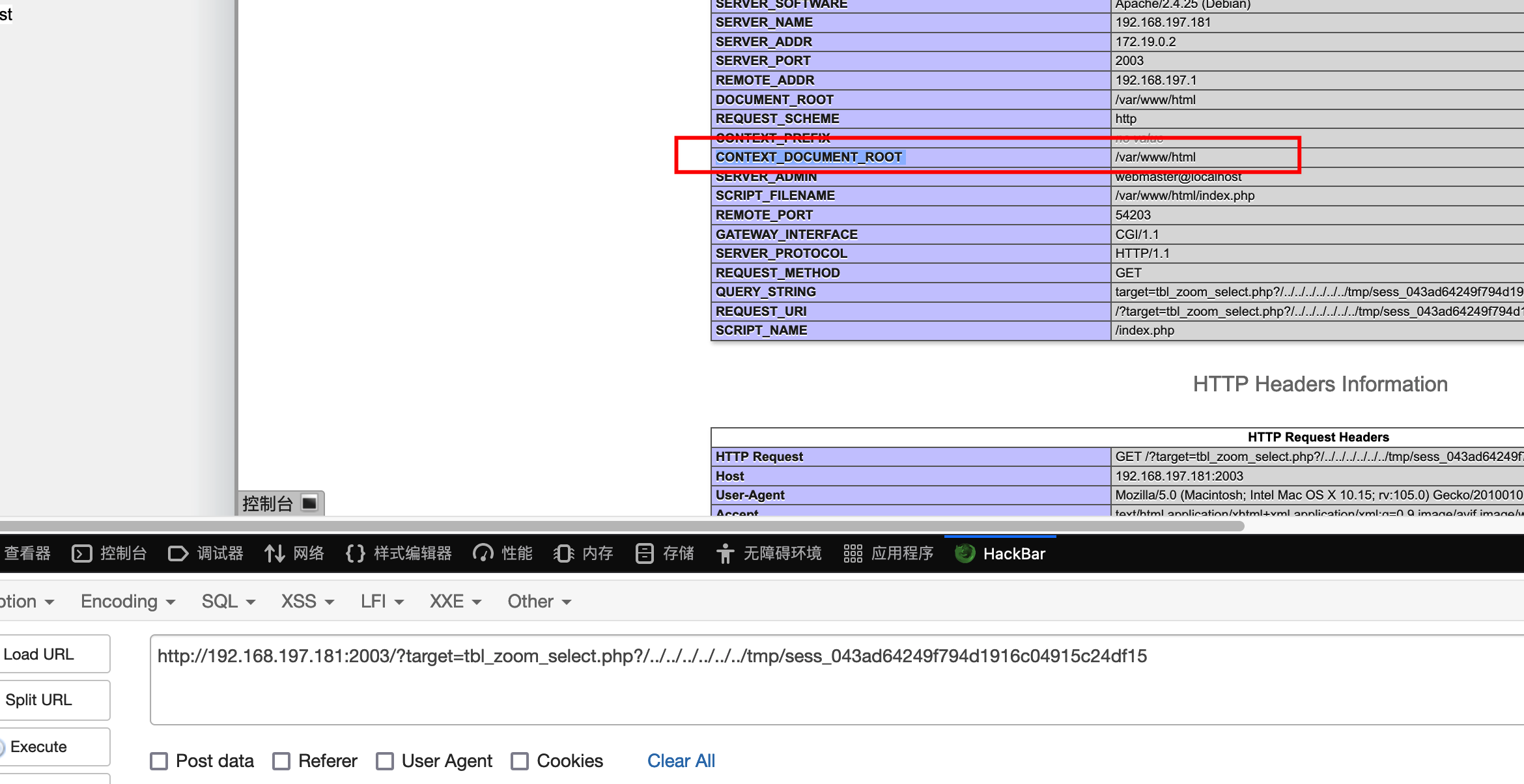The image size is (1524, 784).
Task: Open the Storage icon
Action: tap(644, 553)
